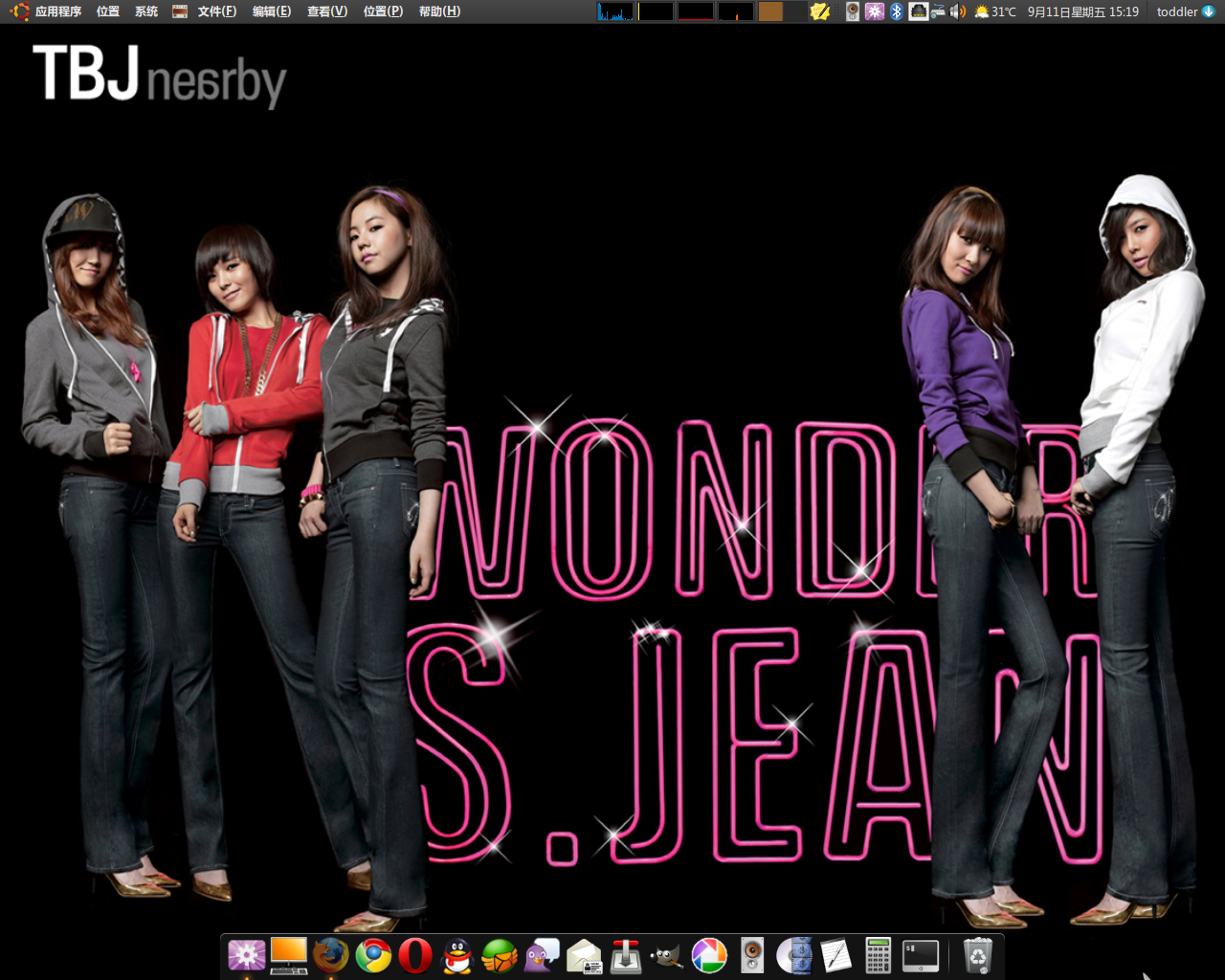Open the disc and film media player
Viewport: 1225px width, 980px height.
tap(794, 955)
